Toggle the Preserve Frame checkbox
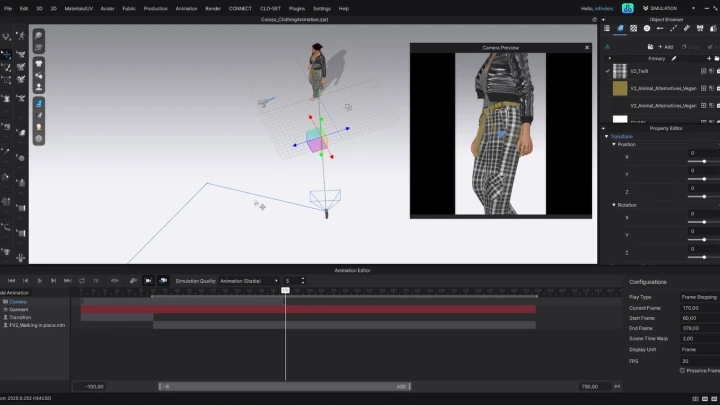Screen dimensions: 720x405 pos(682,371)
